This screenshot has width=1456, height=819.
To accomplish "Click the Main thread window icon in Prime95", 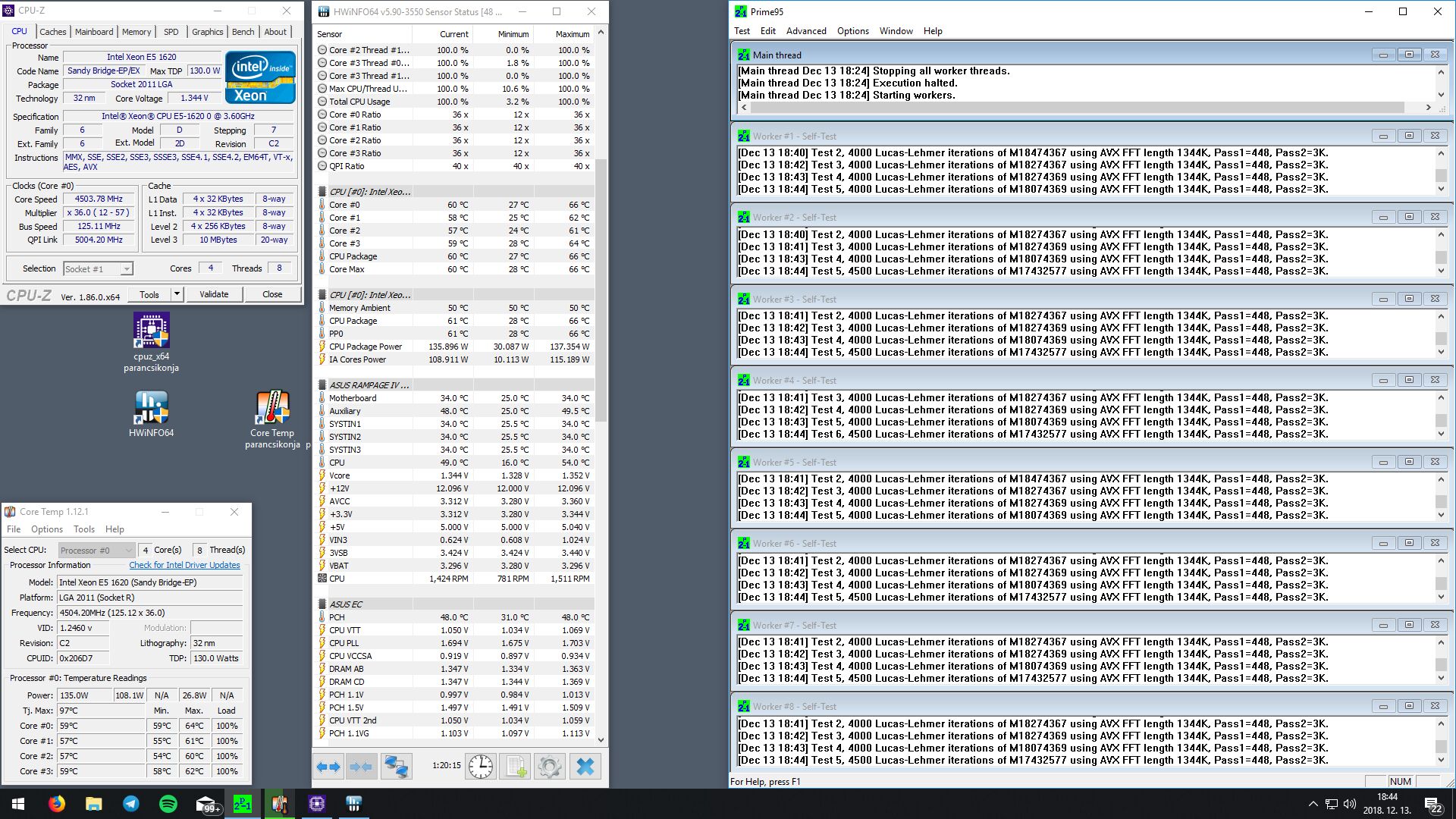I will coord(743,55).
